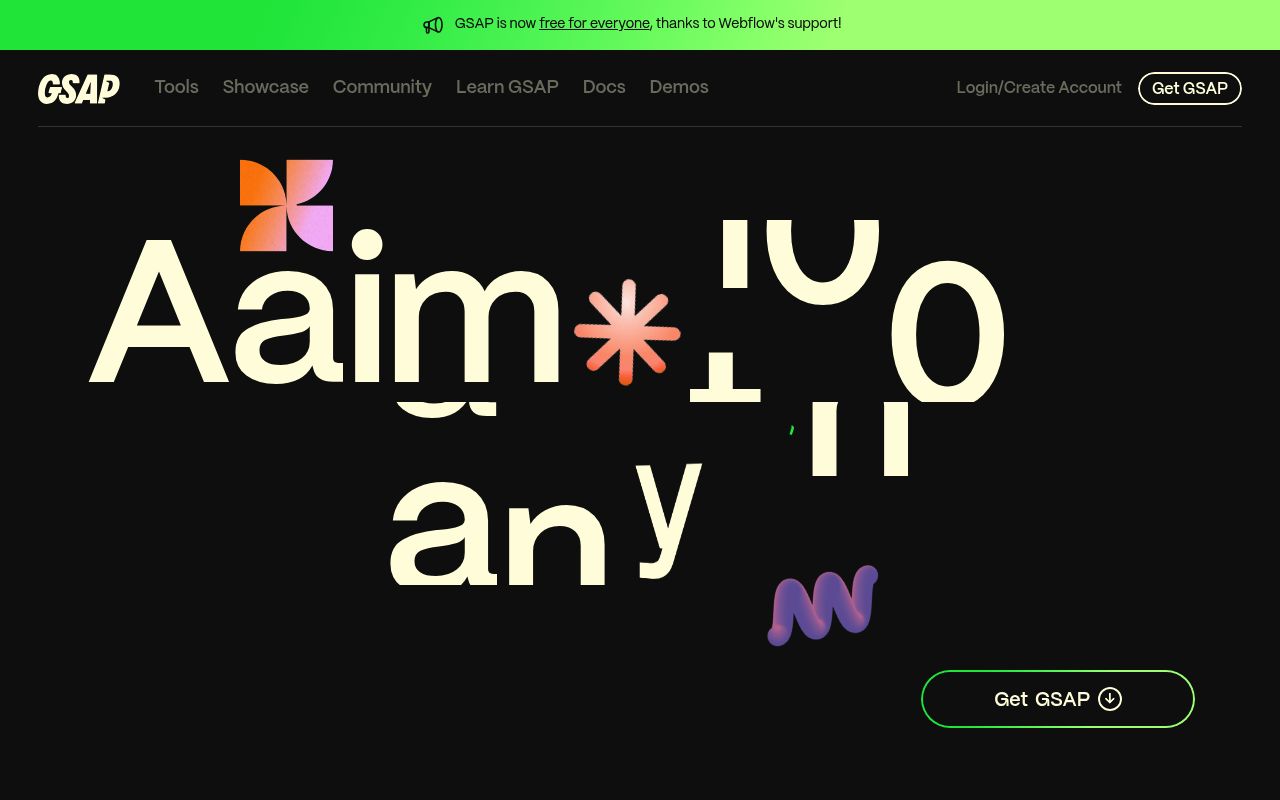Screen dimensions: 1280x800
Task: Open the "free for everyone" link
Action: [x=594, y=23]
